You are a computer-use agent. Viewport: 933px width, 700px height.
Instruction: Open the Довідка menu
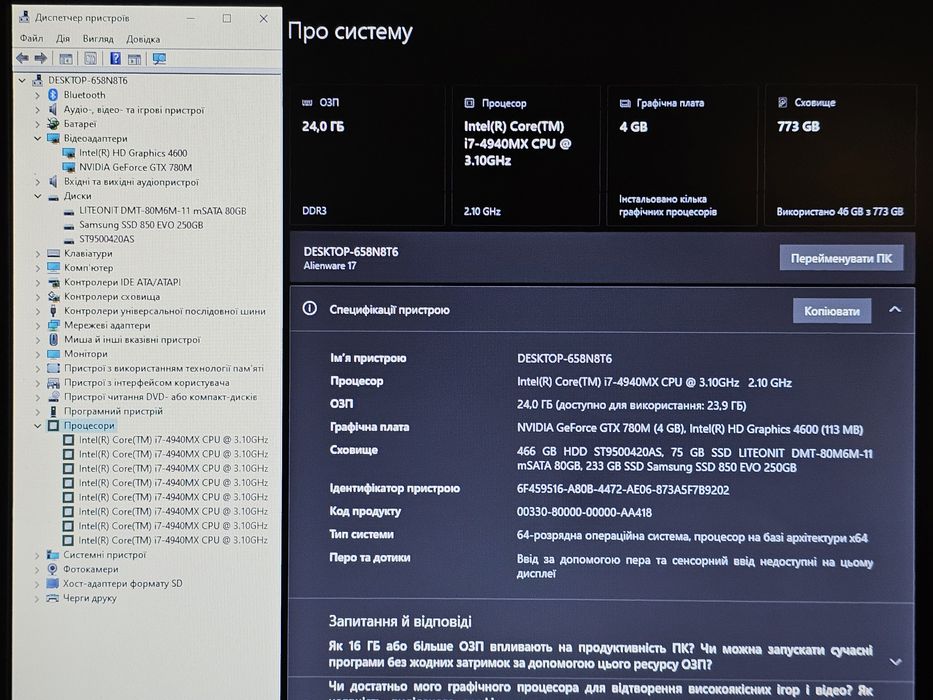pos(143,39)
